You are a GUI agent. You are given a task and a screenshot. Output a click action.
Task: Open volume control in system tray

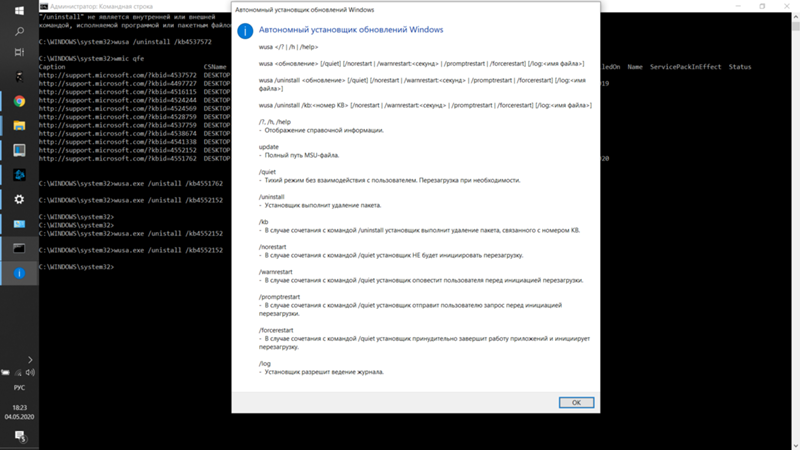point(30,372)
